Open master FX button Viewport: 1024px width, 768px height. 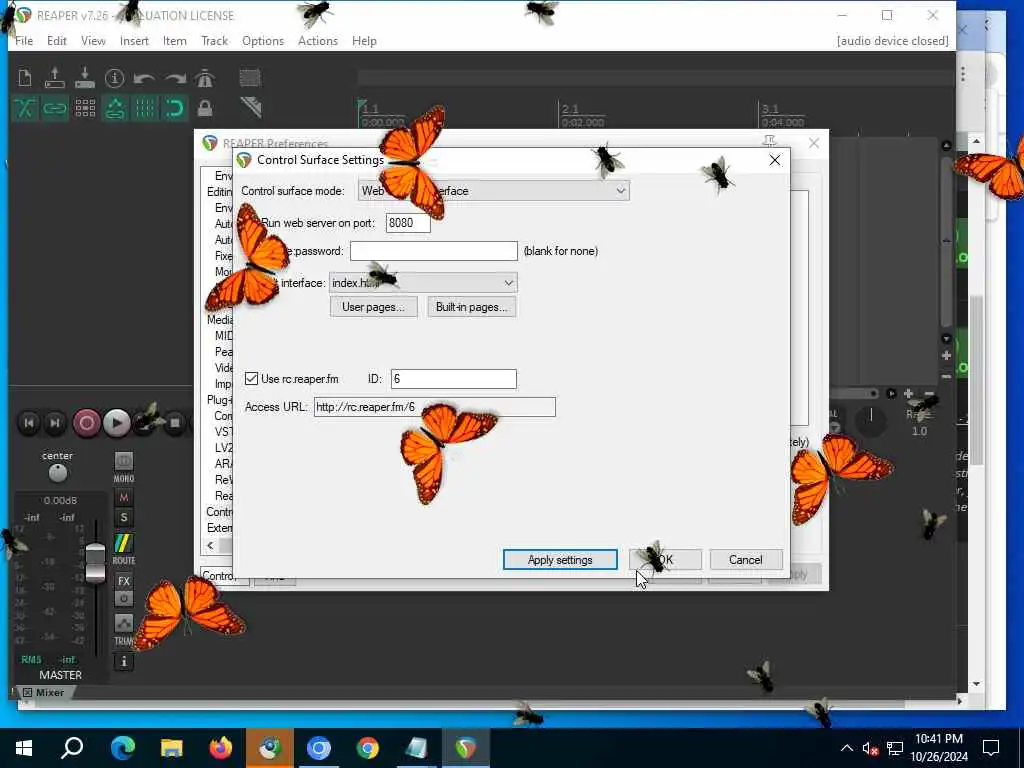[123, 581]
